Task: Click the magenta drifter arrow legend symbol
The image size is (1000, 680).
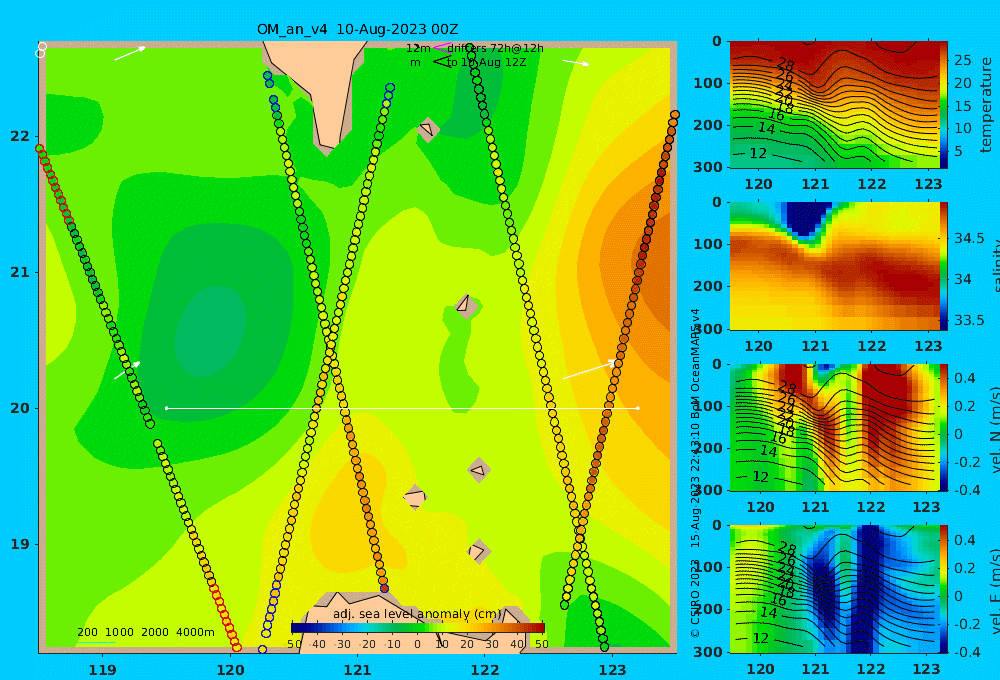Action: click(442, 47)
